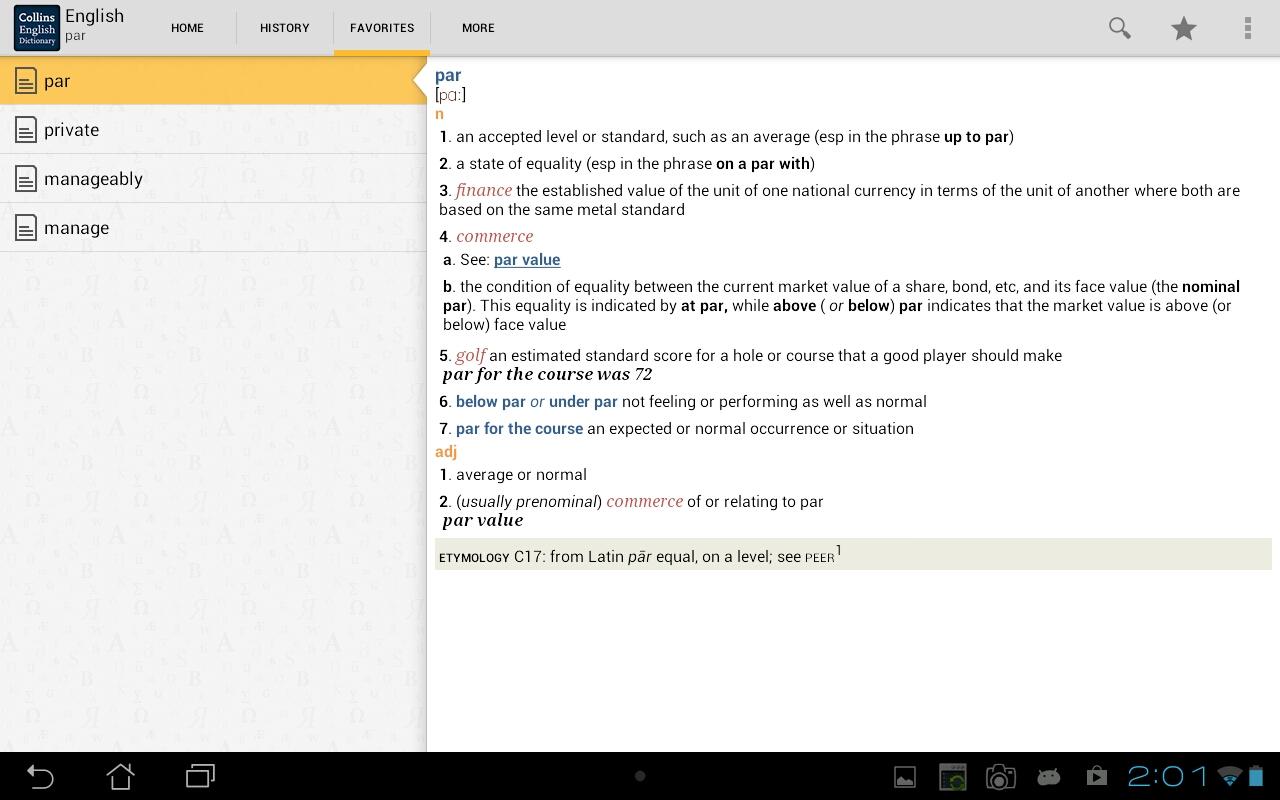Open the search magnifier icon
This screenshot has width=1280, height=800.
point(1119,28)
